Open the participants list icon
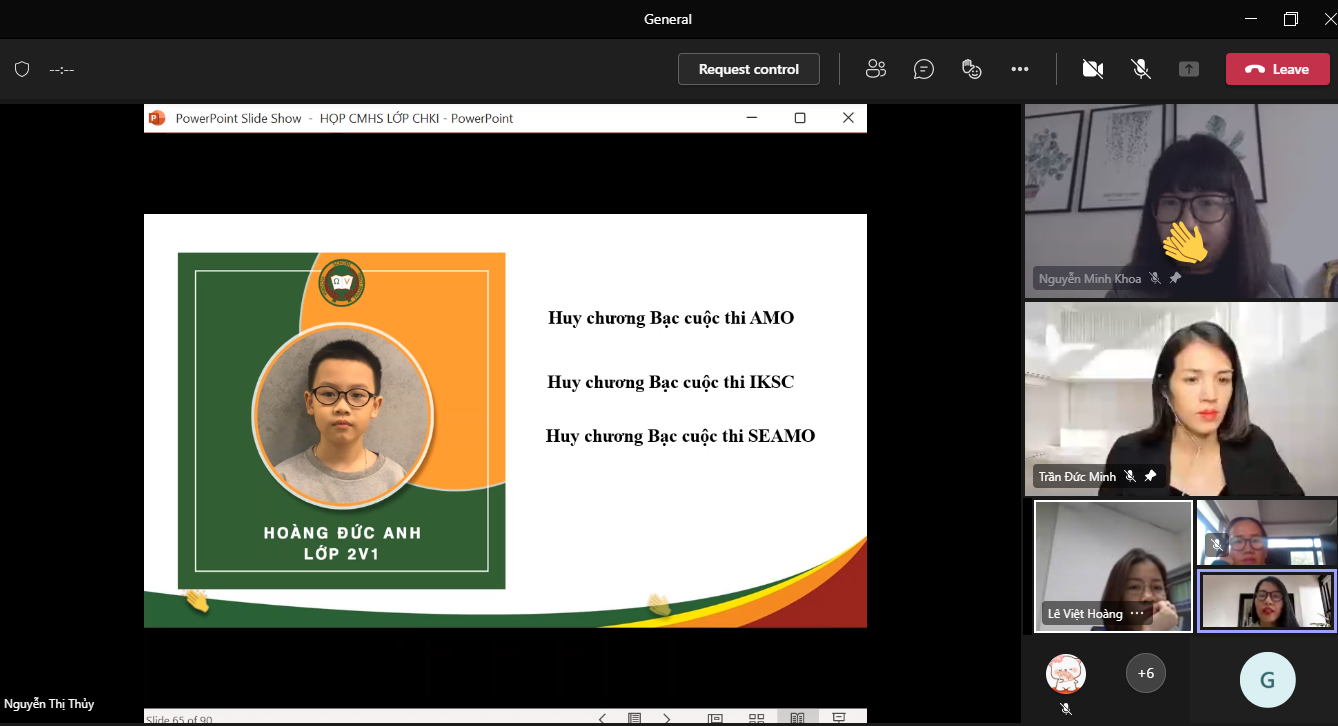Image resolution: width=1338 pixels, height=726 pixels. tap(876, 69)
